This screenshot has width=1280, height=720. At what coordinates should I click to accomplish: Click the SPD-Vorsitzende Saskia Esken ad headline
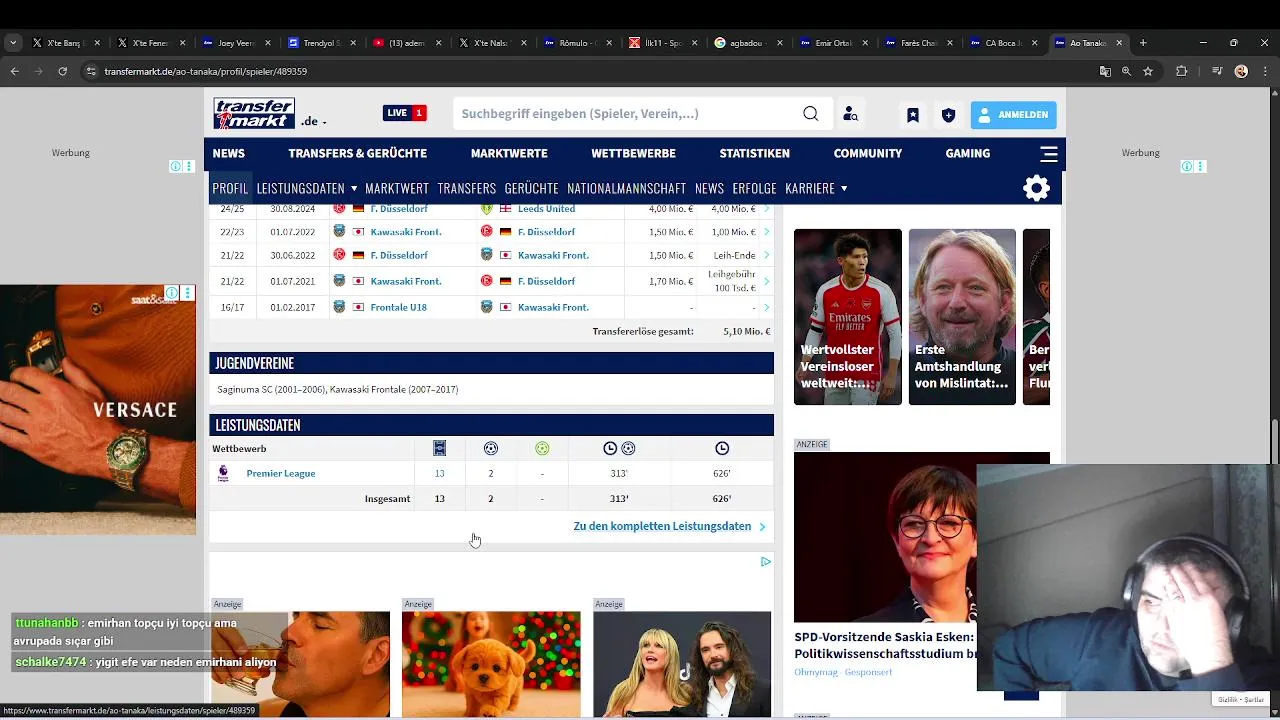[884, 645]
